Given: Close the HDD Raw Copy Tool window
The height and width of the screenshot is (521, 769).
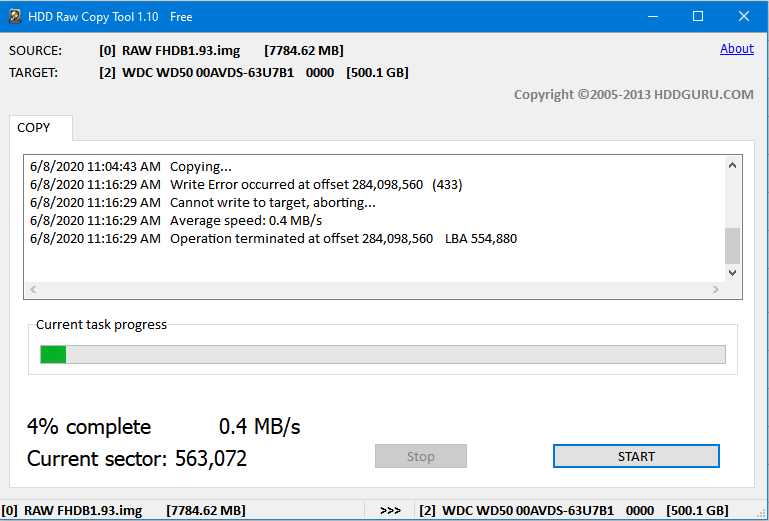Looking at the screenshot, I should (x=743, y=16).
